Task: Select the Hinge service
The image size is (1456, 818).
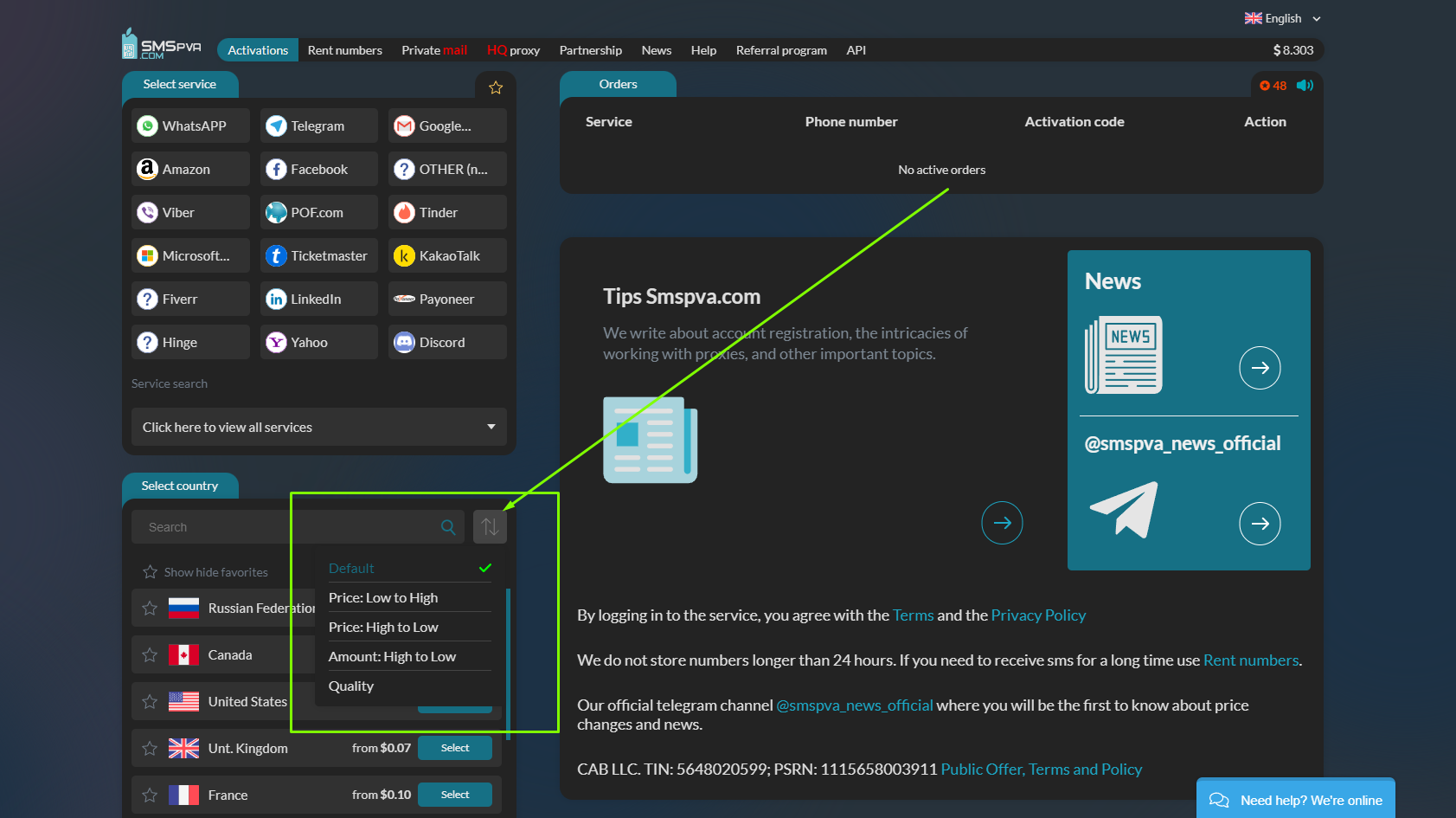Action: (x=190, y=342)
